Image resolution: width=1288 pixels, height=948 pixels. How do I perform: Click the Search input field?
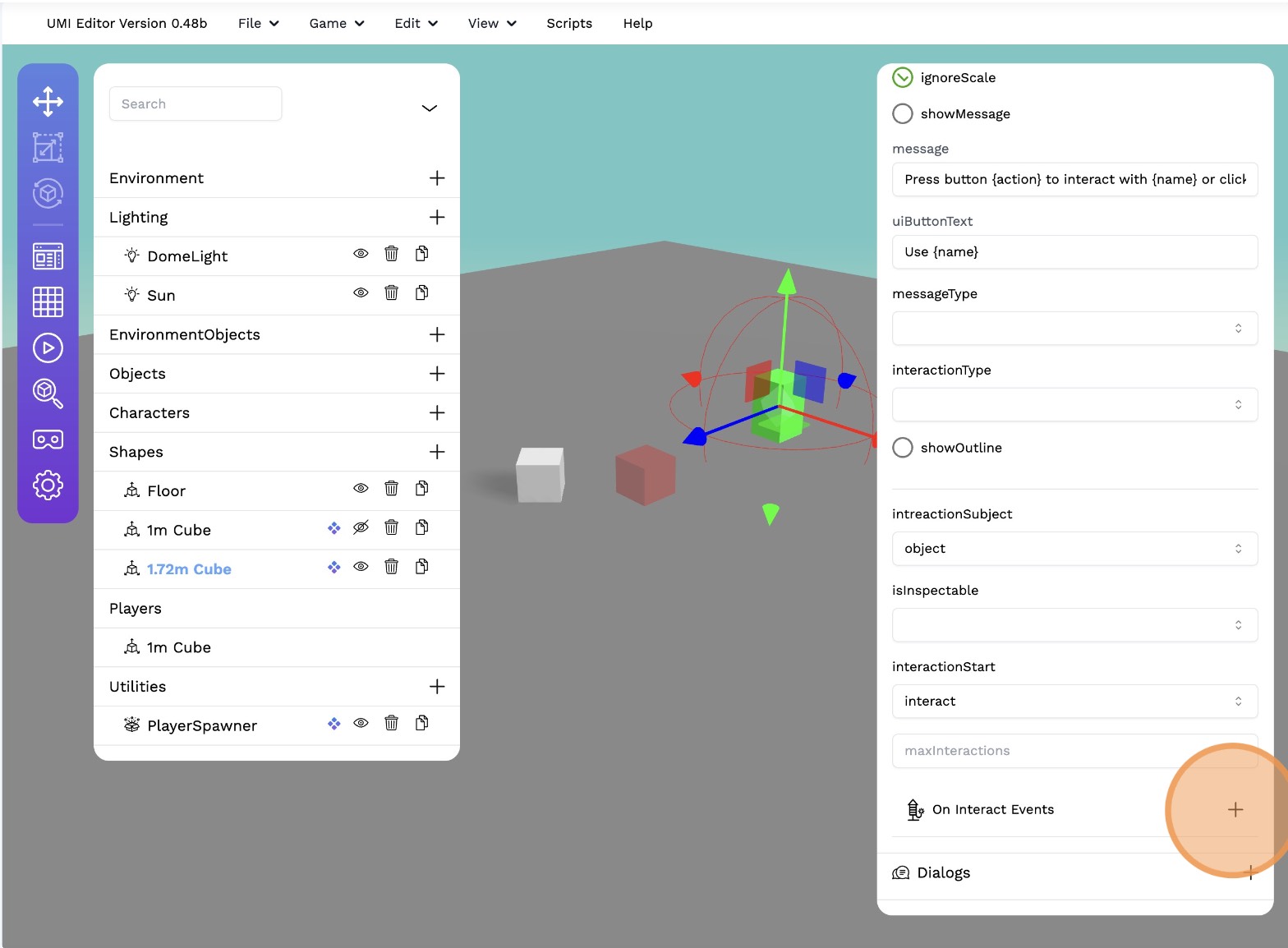[195, 104]
